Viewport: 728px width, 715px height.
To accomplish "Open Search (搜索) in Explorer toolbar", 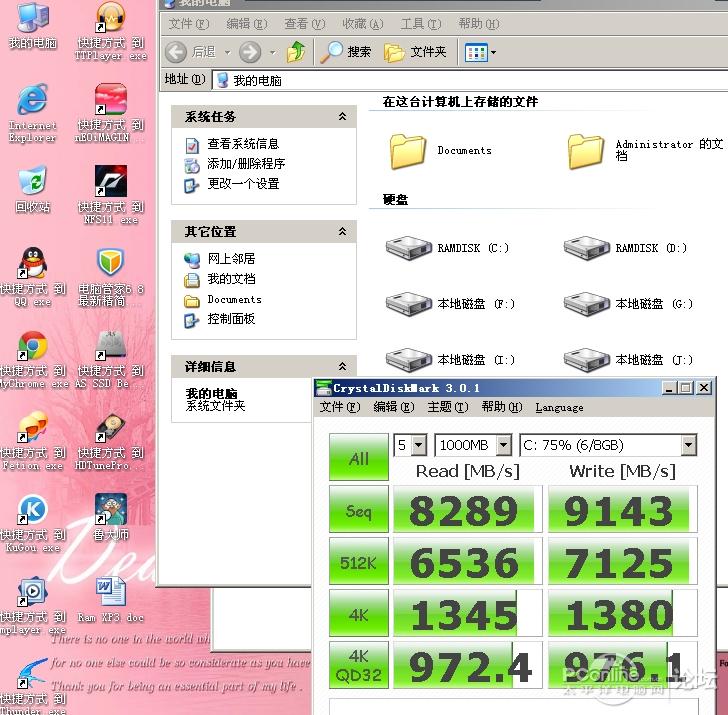I will pos(346,52).
